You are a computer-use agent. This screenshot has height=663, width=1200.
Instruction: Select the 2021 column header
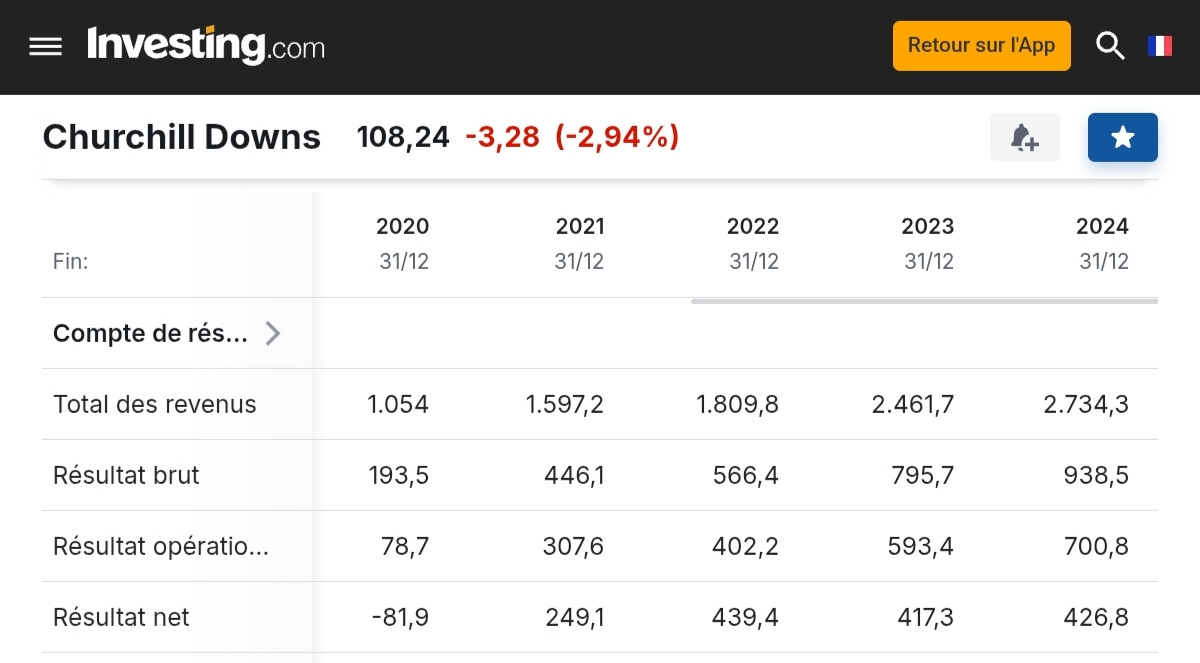click(580, 226)
